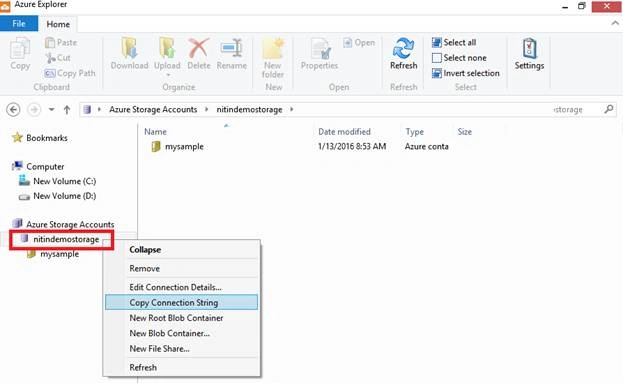Click the Open ribbon button

click(x=359, y=43)
